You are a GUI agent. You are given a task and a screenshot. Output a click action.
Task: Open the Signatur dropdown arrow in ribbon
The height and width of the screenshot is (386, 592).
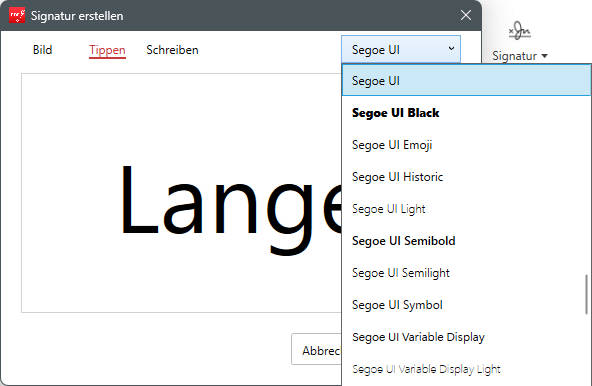pyautogui.click(x=544, y=56)
